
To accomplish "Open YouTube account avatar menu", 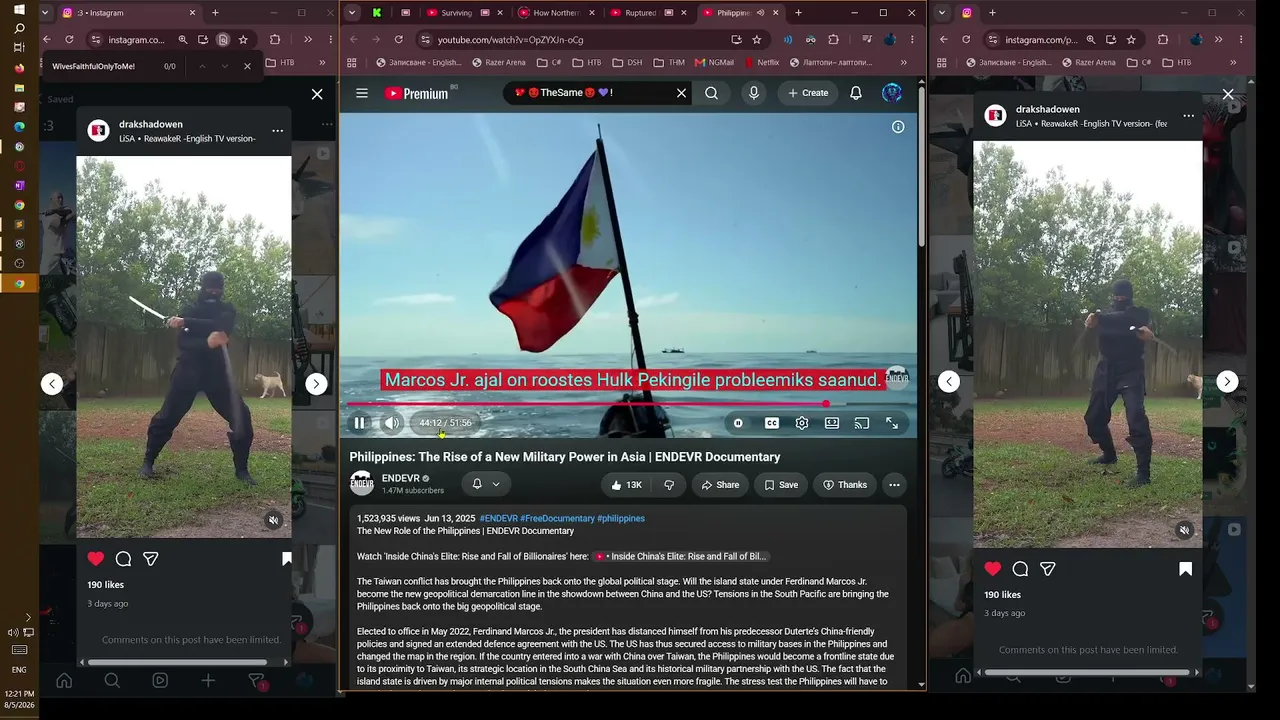I will click(x=892, y=93).
